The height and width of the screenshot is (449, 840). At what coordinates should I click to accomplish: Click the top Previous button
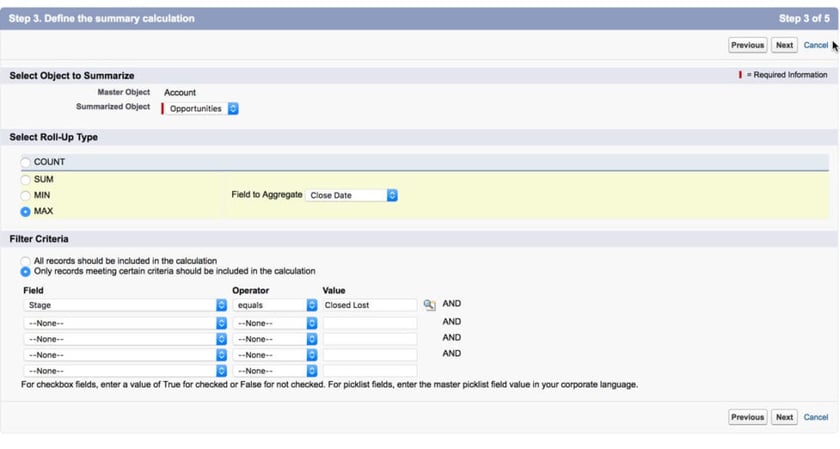pyautogui.click(x=747, y=45)
